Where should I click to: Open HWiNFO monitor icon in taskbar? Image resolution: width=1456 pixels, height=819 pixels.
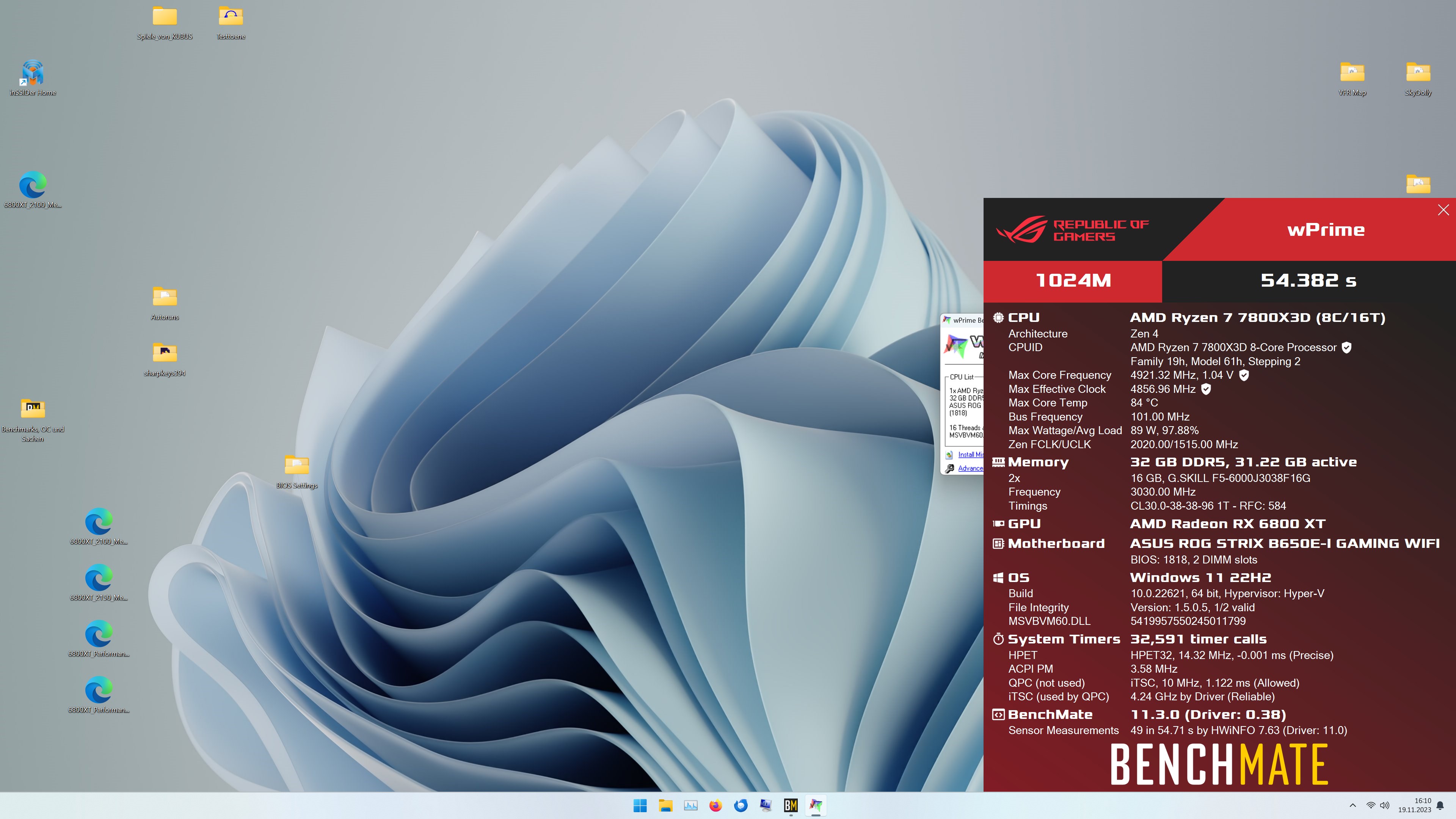click(x=766, y=805)
